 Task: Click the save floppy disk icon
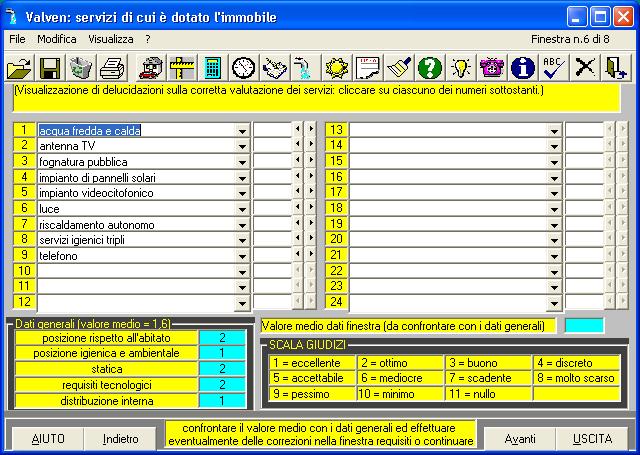pyautogui.click(x=50, y=68)
